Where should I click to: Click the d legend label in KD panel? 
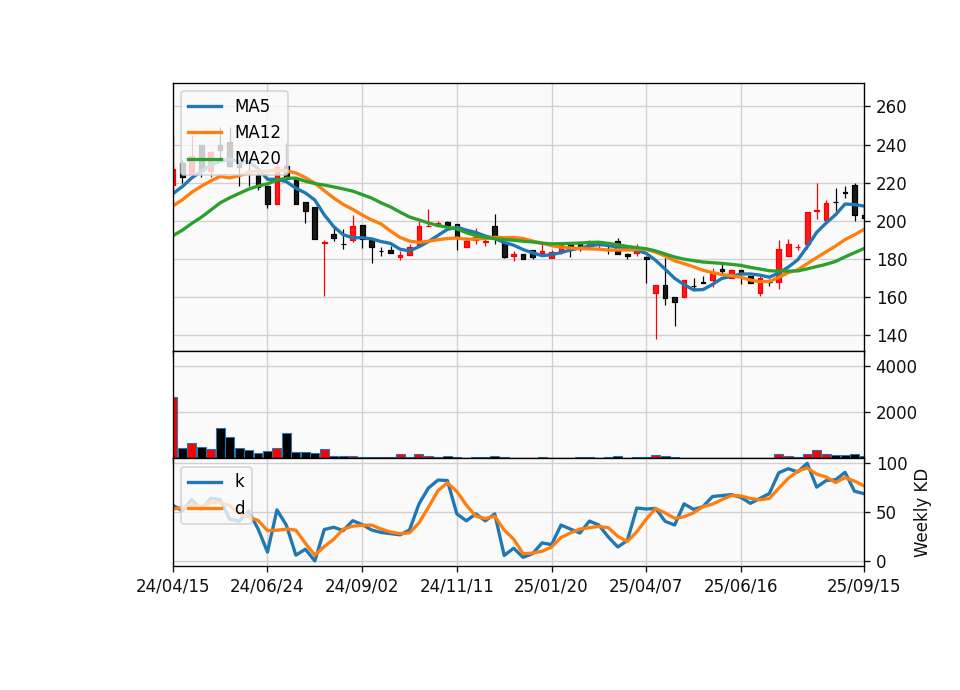coord(240,508)
